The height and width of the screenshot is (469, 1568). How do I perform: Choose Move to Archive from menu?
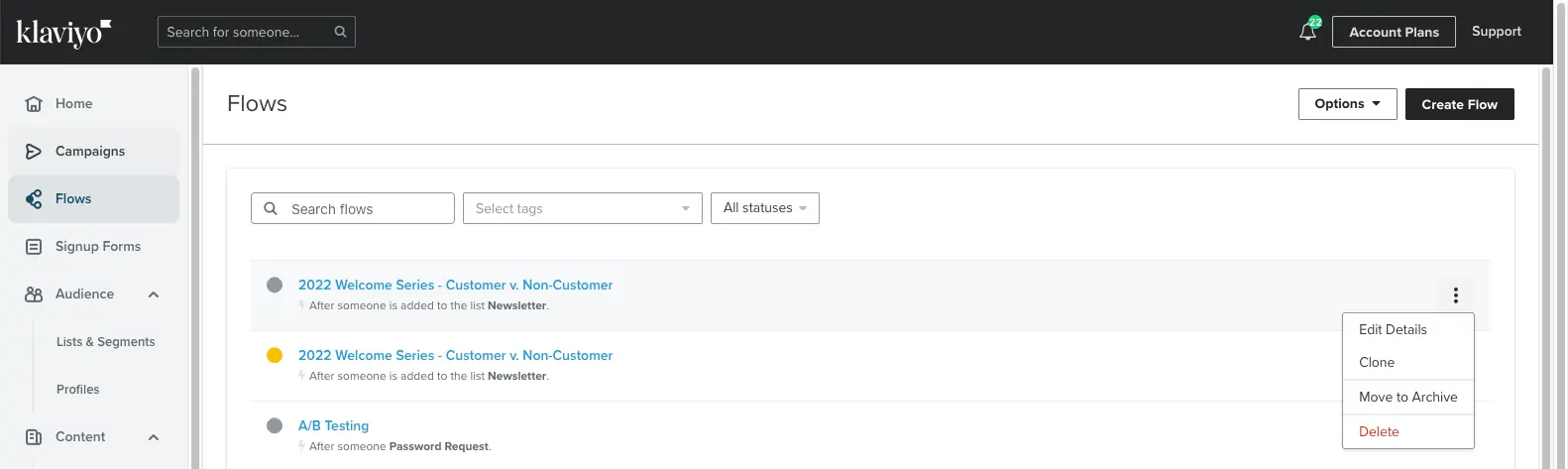click(1407, 397)
